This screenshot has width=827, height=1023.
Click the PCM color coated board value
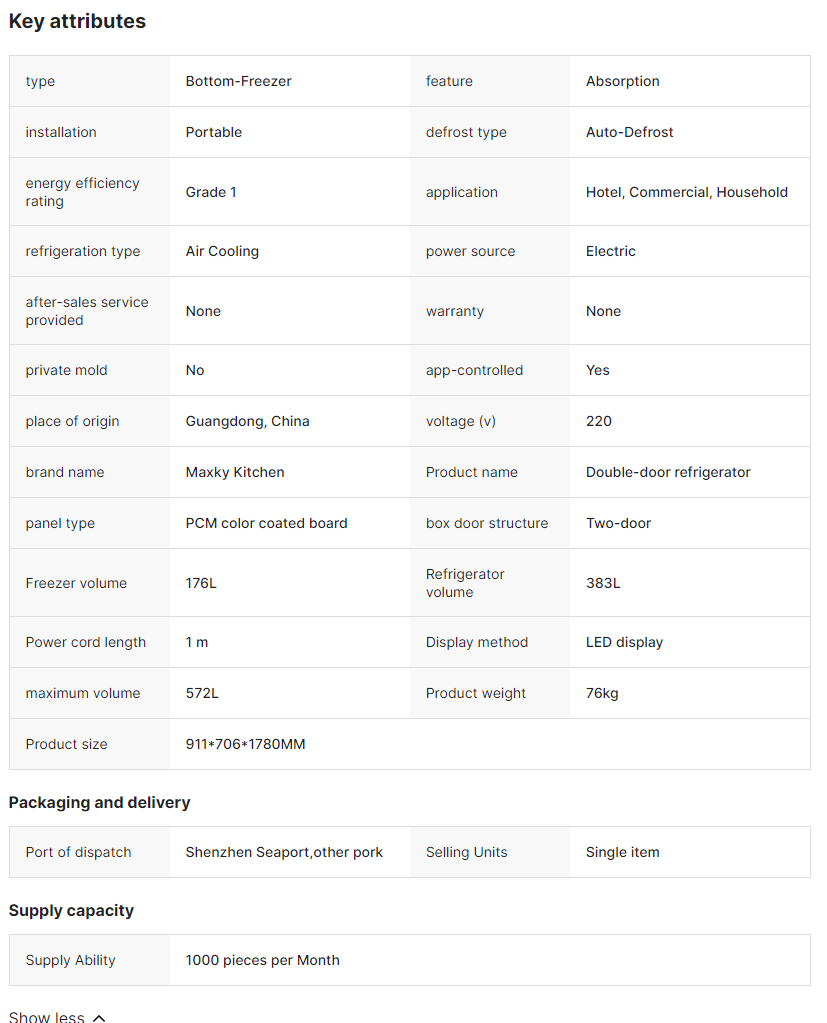coord(266,523)
